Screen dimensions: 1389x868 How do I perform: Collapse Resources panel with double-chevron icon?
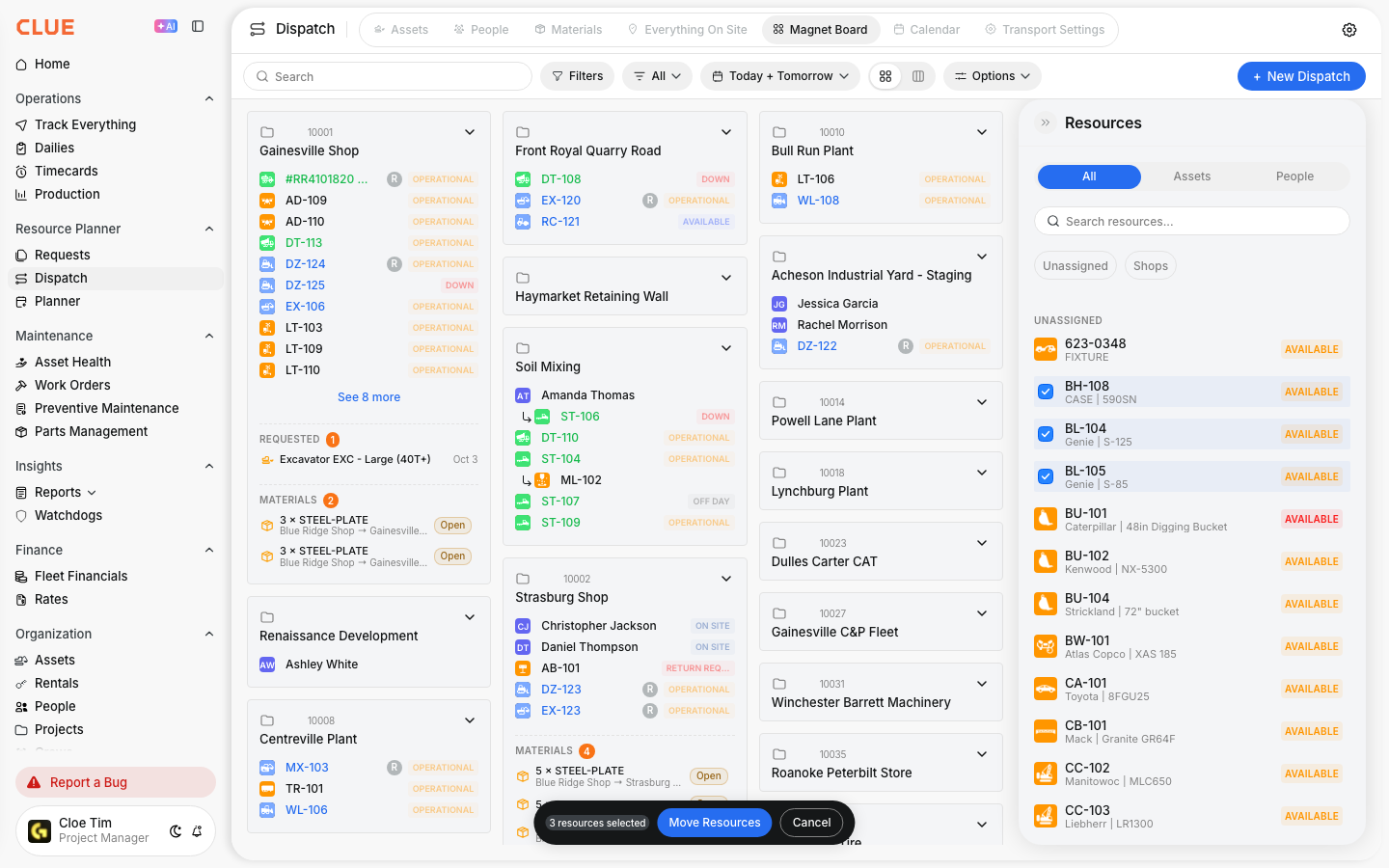coord(1046,122)
